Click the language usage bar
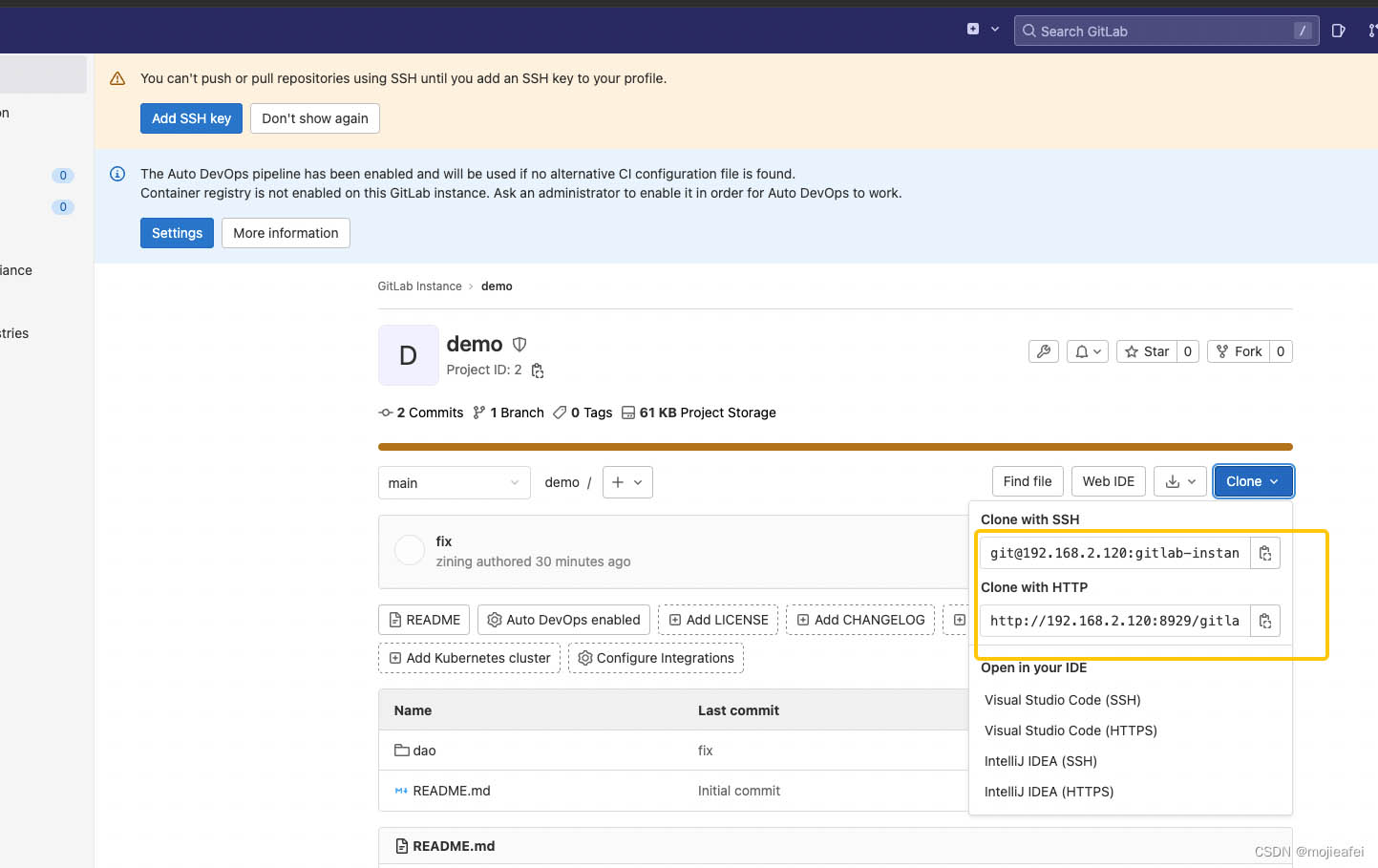 pos(836,447)
